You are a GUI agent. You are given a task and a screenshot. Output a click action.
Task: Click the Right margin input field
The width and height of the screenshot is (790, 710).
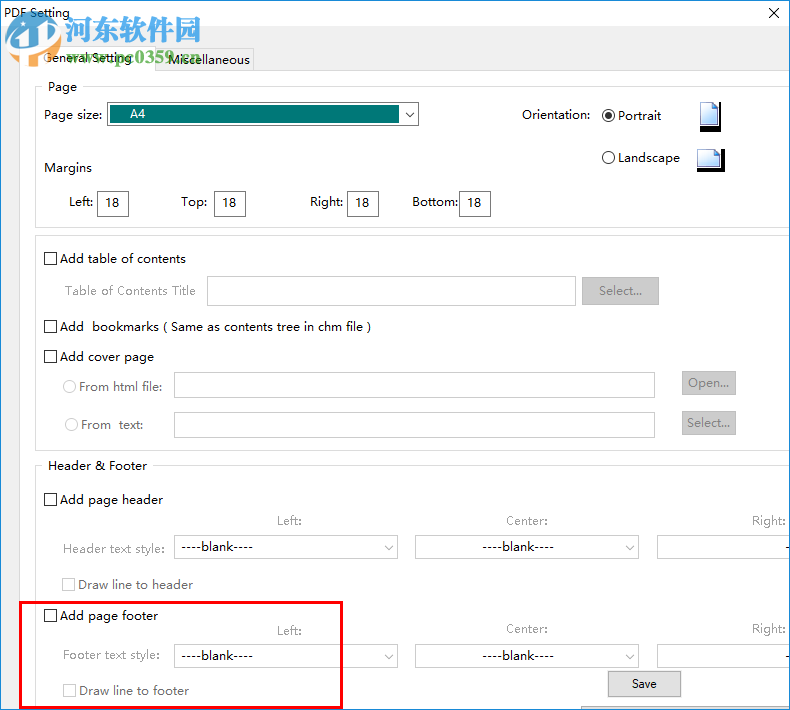(x=363, y=204)
